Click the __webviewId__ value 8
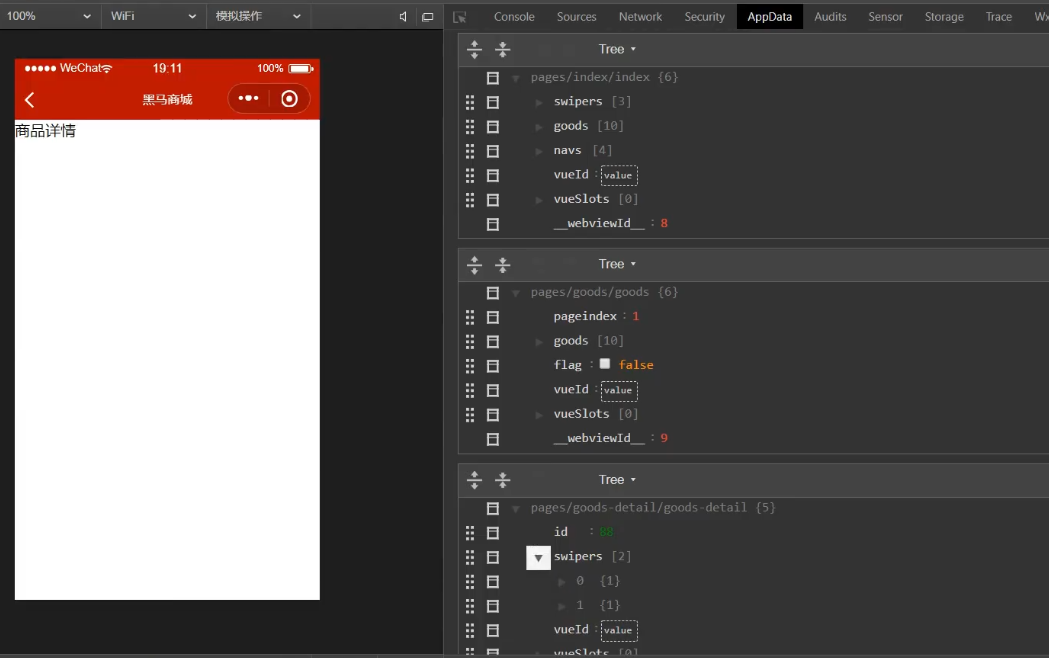 pyautogui.click(x=664, y=223)
